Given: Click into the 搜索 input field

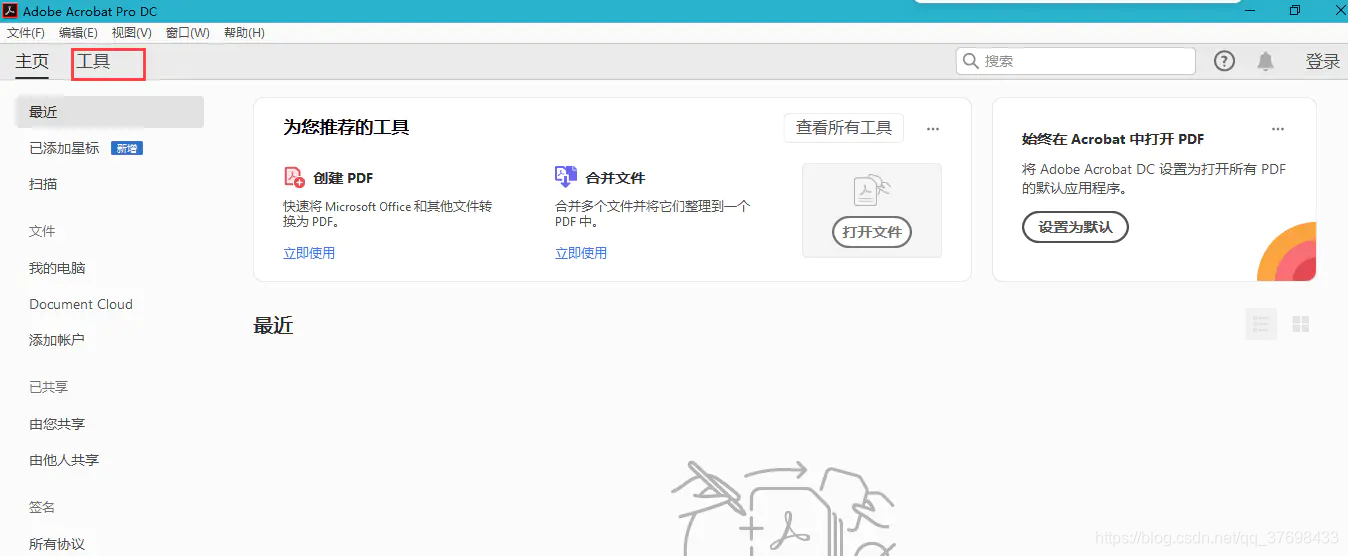Looking at the screenshot, I should [x=1076, y=61].
